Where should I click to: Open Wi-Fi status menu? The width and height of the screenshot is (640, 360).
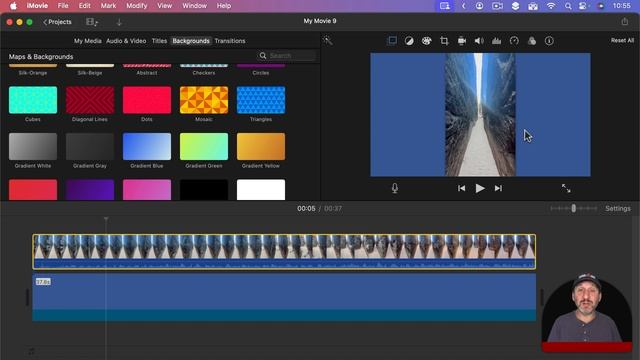[x=551, y=6]
